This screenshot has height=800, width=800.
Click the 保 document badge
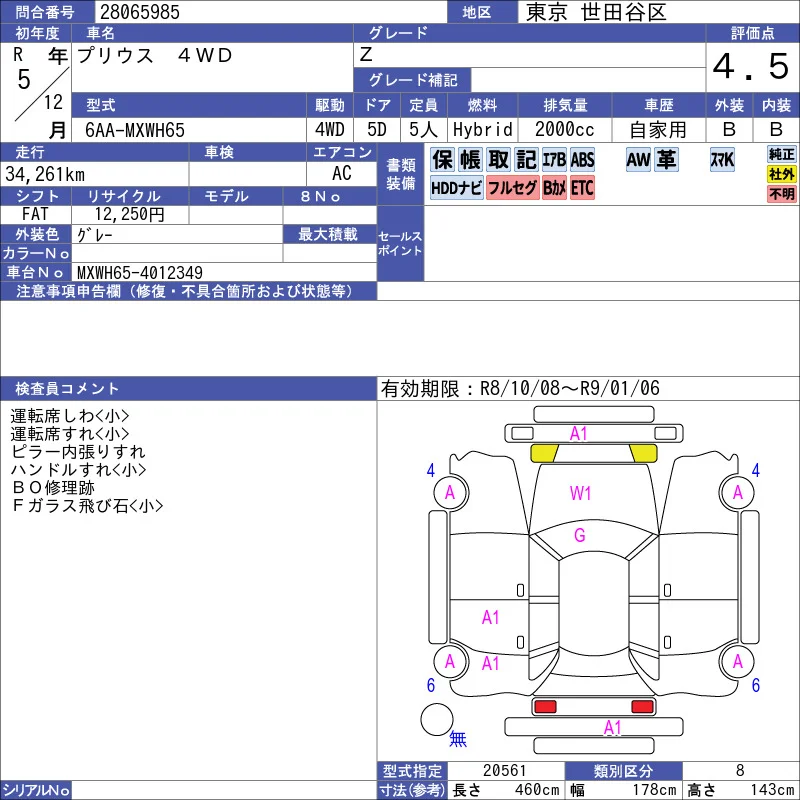[442, 160]
